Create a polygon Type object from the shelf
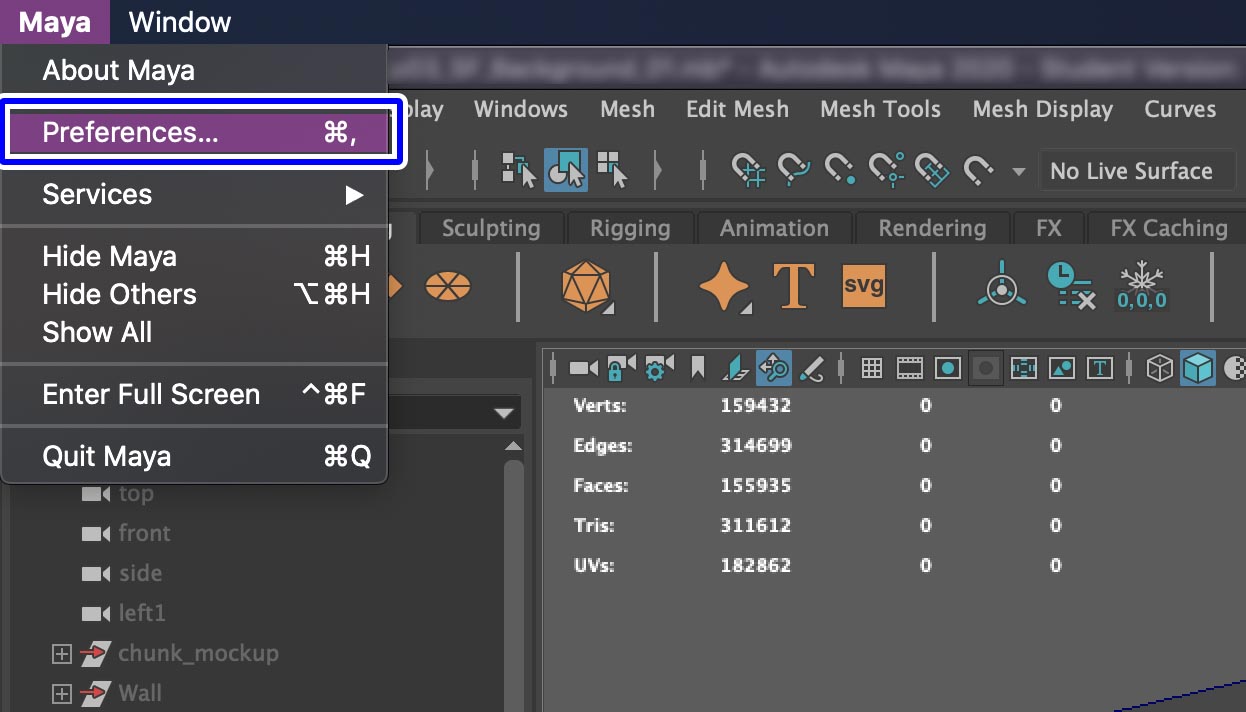This screenshot has height=712, width=1246. [795, 286]
